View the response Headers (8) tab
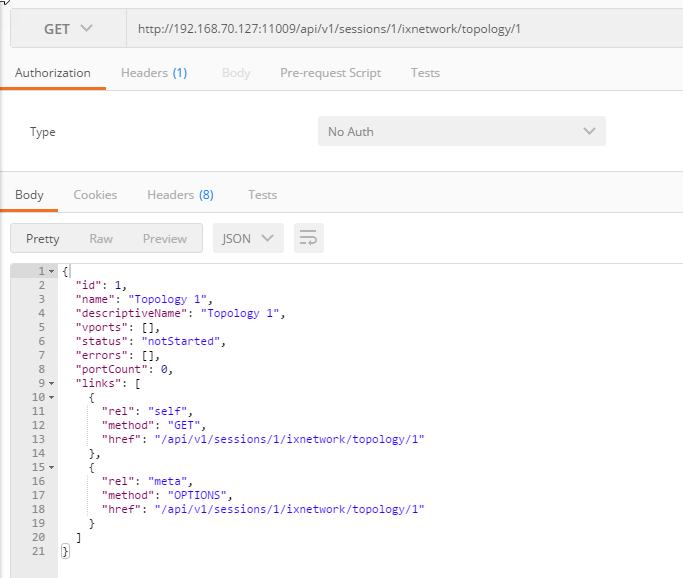This screenshot has height=578, width=683. tap(180, 195)
